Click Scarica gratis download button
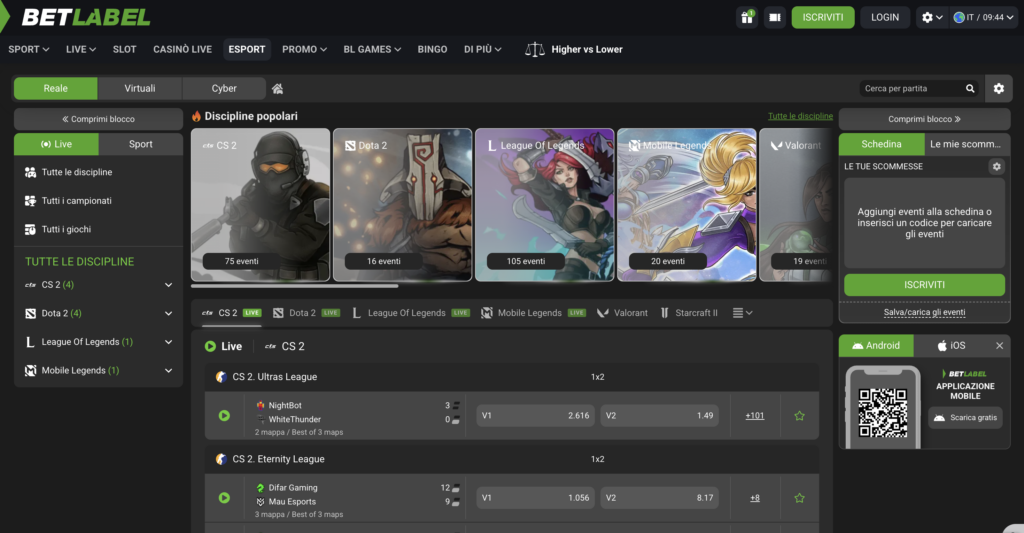Viewport: 1024px width, 533px height. click(966, 417)
